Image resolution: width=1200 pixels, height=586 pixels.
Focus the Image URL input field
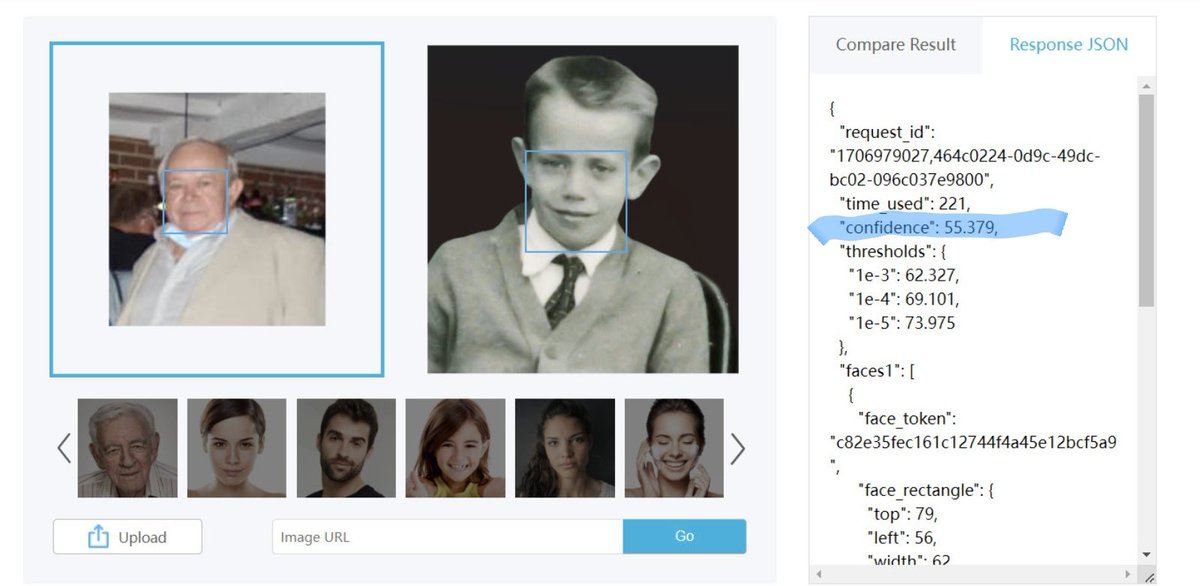(447, 537)
